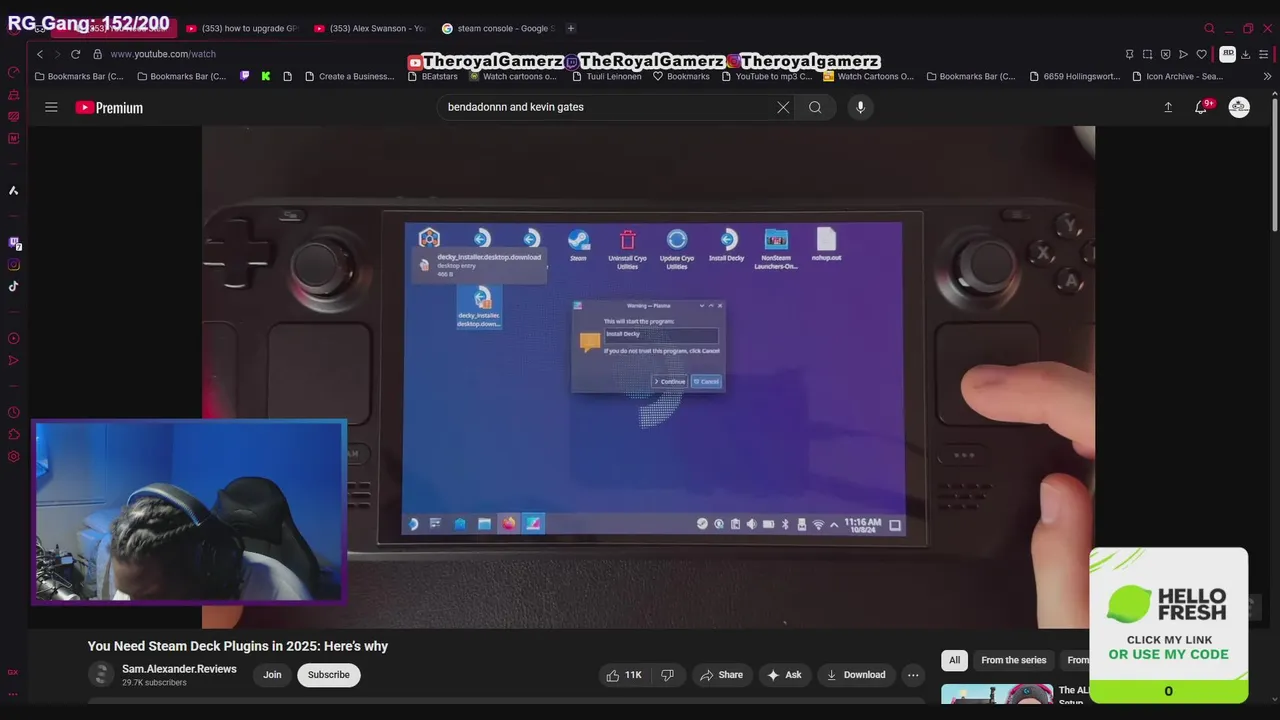Viewport: 1280px width, 720px height.
Task: Open the Twitch sidebar panel
Action: coord(14,243)
